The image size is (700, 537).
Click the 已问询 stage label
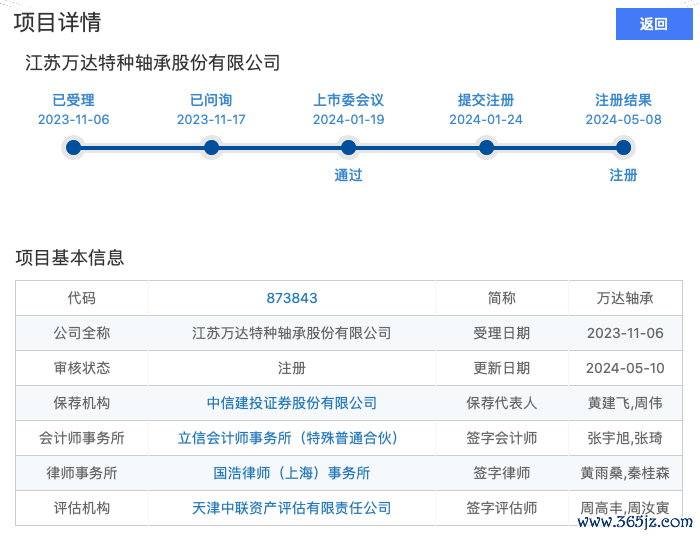coord(211,100)
